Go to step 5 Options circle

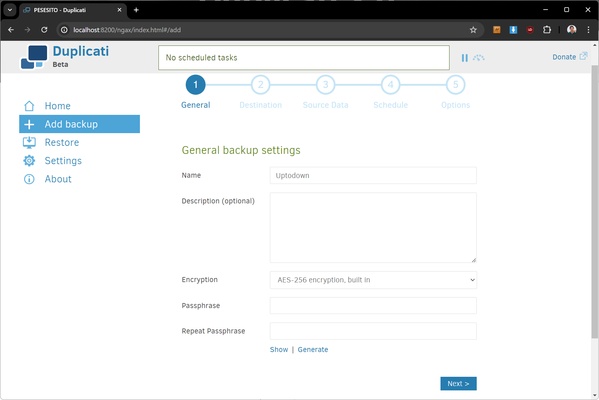tap(455, 85)
